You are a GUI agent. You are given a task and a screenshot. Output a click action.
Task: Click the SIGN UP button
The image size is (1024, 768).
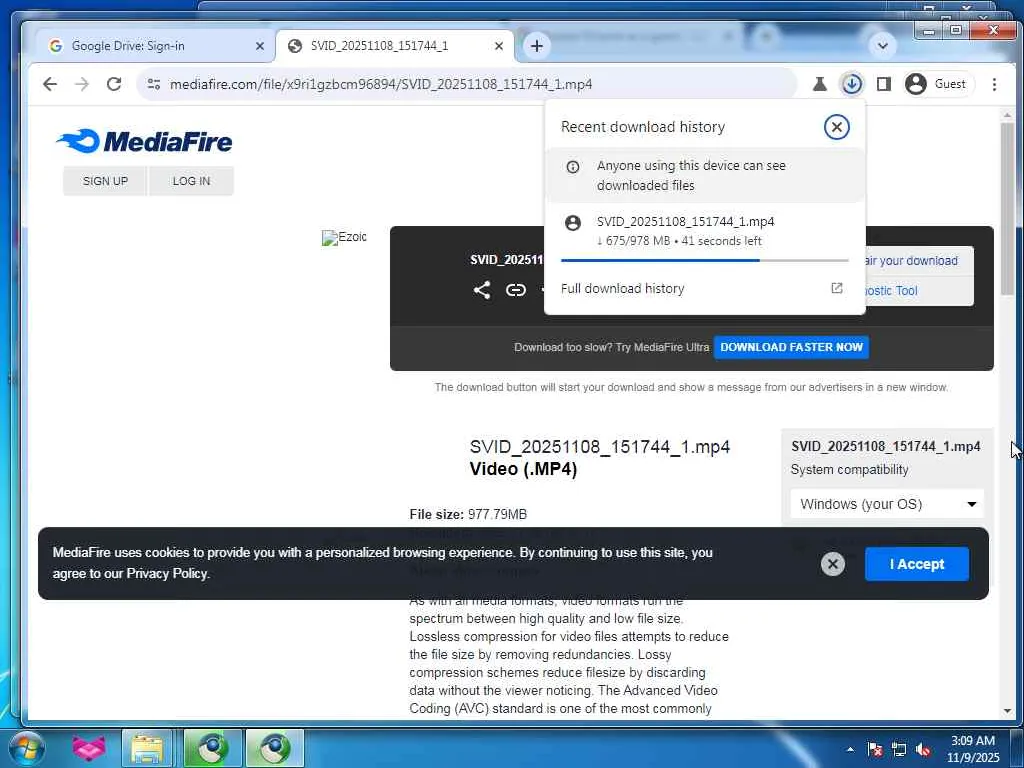[x=105, y=181]
